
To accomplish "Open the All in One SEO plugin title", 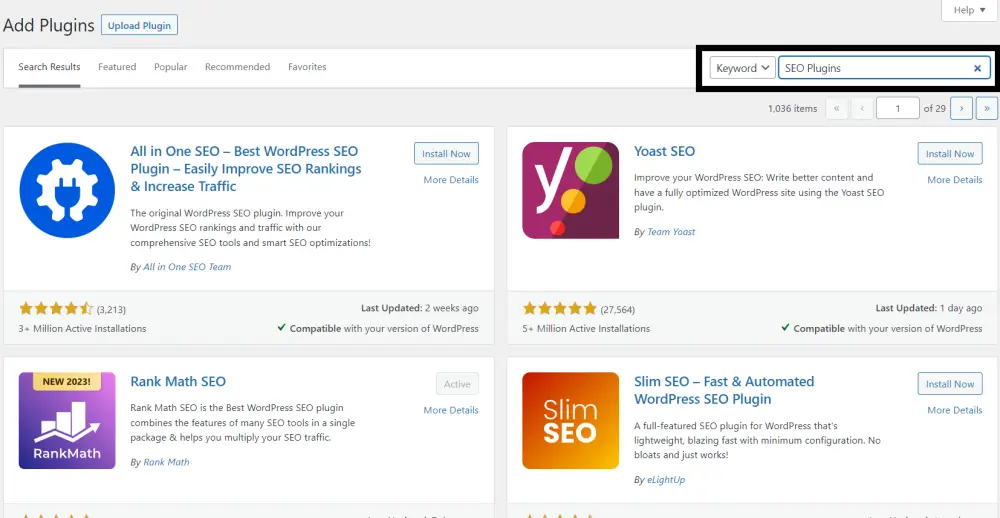I will [x=246, y=169].
